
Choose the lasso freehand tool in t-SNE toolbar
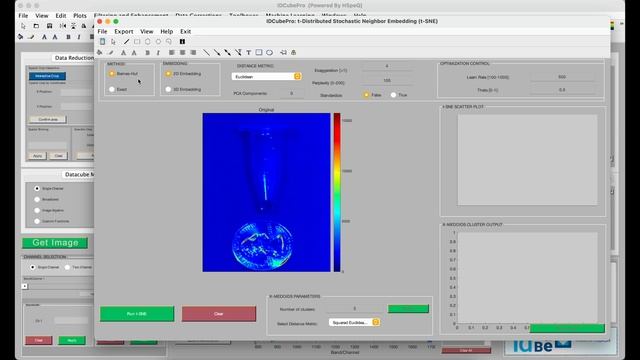(169, 42)
